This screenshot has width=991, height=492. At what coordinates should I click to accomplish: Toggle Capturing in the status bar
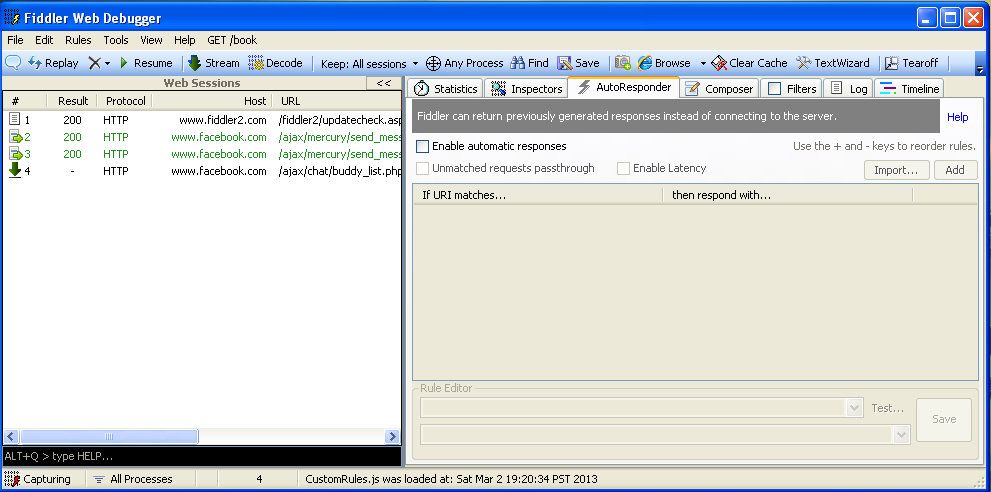(x=39, y=479)
